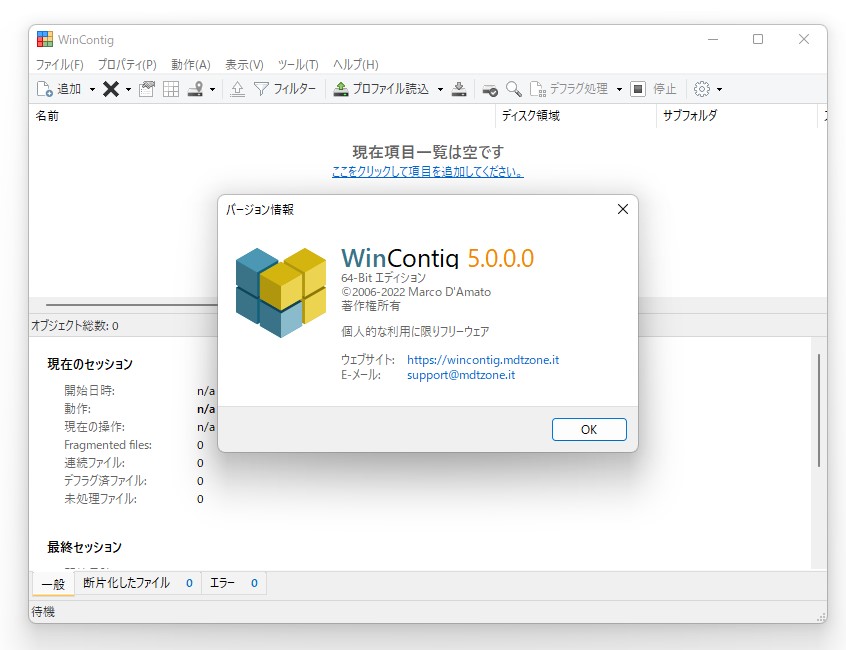Click the black X remove icon
The height and width of the screenshot is (650, 846).
(111, 89)
